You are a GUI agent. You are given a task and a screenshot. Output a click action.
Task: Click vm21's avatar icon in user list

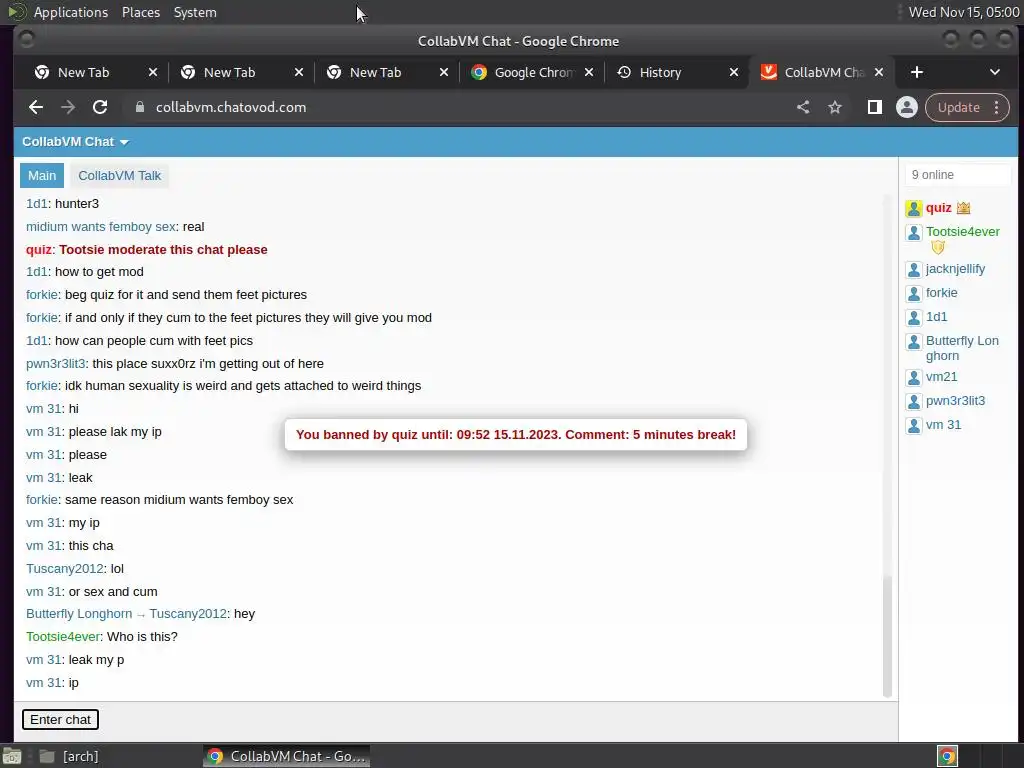tap(914, 377)
